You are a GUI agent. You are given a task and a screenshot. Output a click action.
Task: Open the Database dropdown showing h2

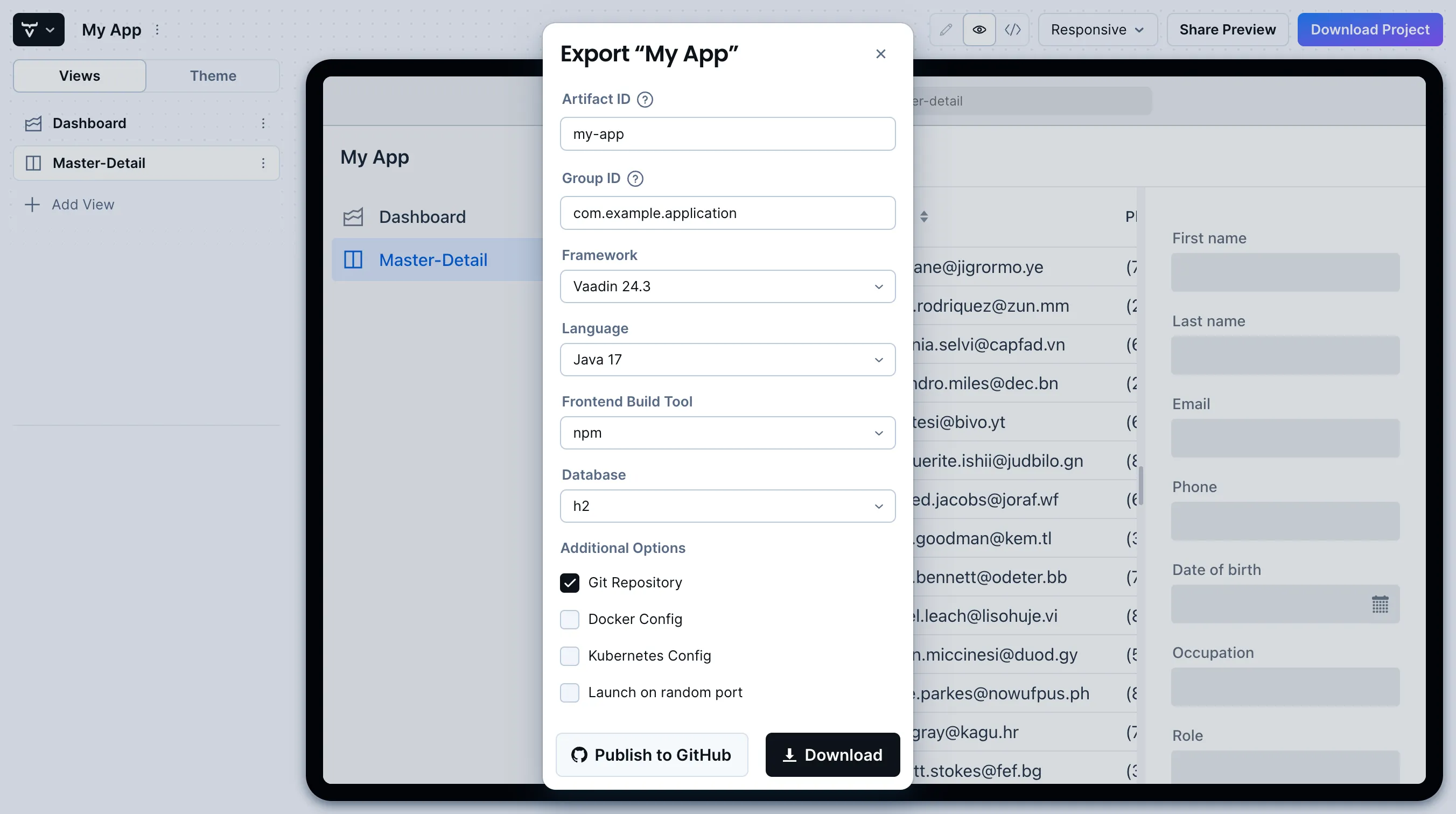tap(727, 506)
